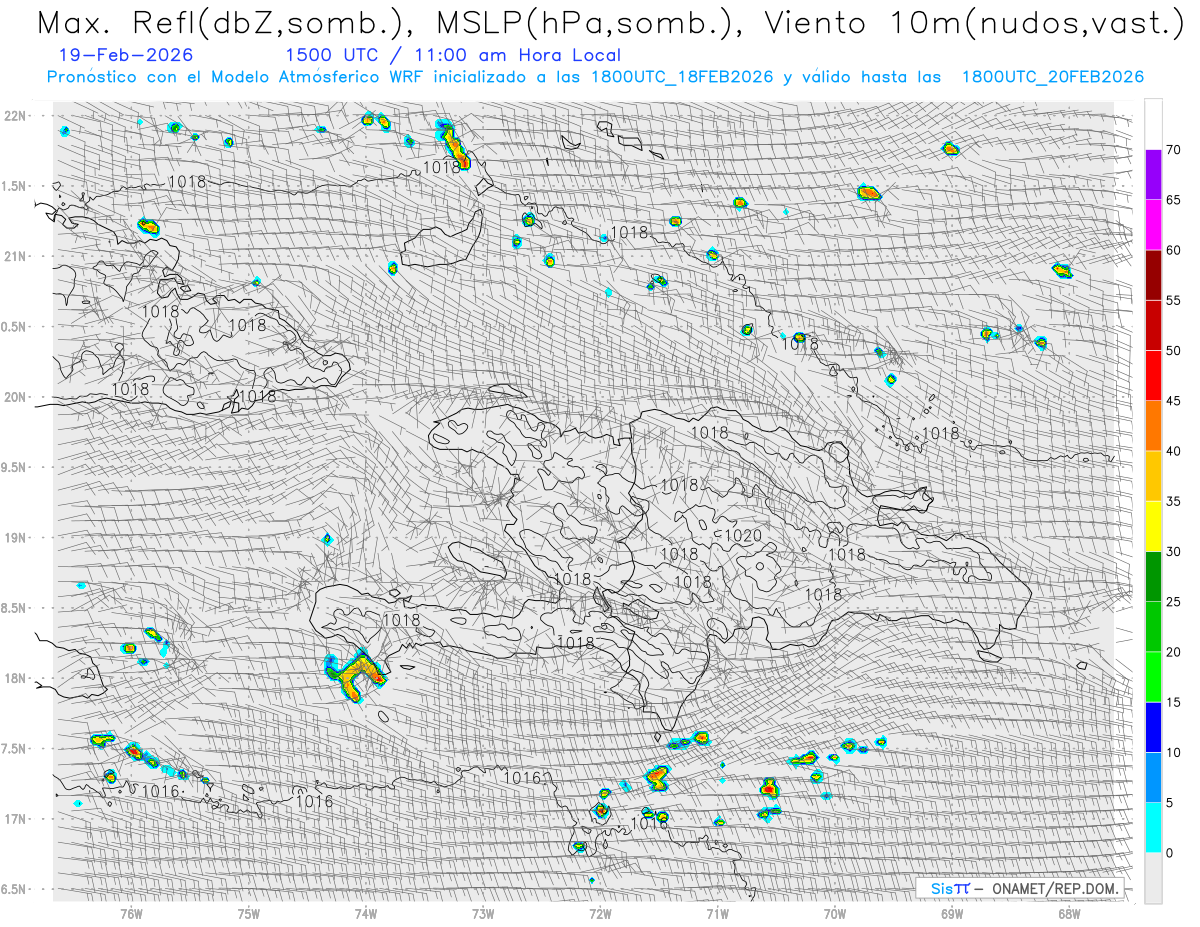The width and height of the screenshot is (1200, 927).
Task: Click the 69W longitude axis label
Action: (952, 914)
